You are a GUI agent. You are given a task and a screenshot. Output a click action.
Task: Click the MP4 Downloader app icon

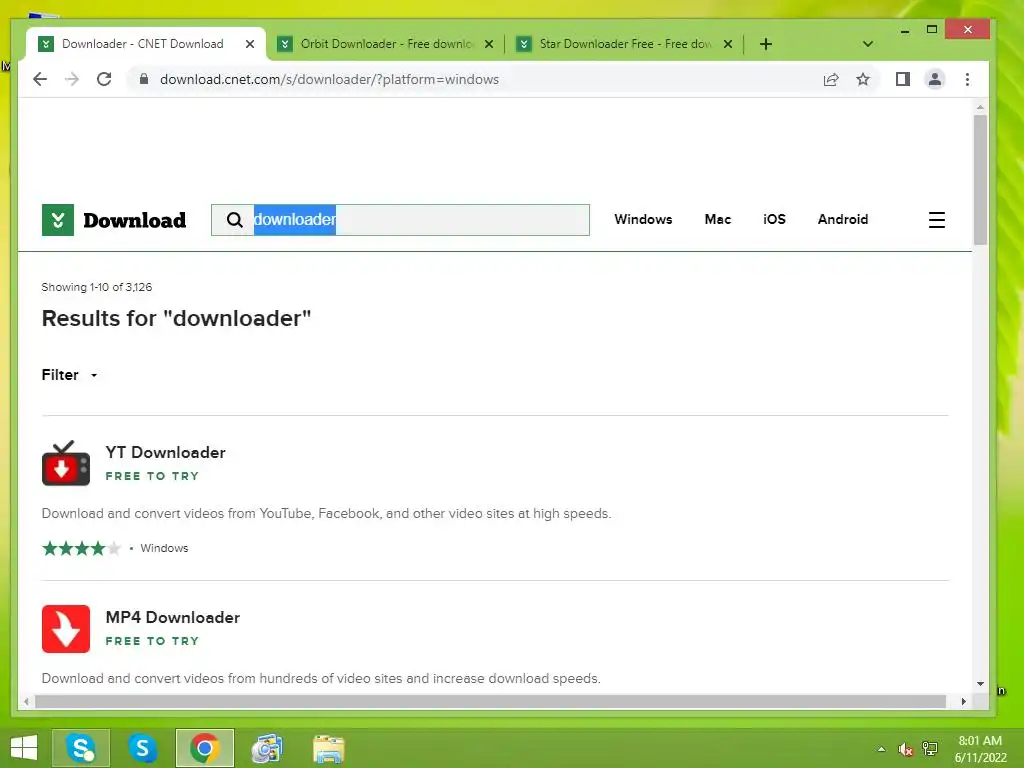[65, 628]
